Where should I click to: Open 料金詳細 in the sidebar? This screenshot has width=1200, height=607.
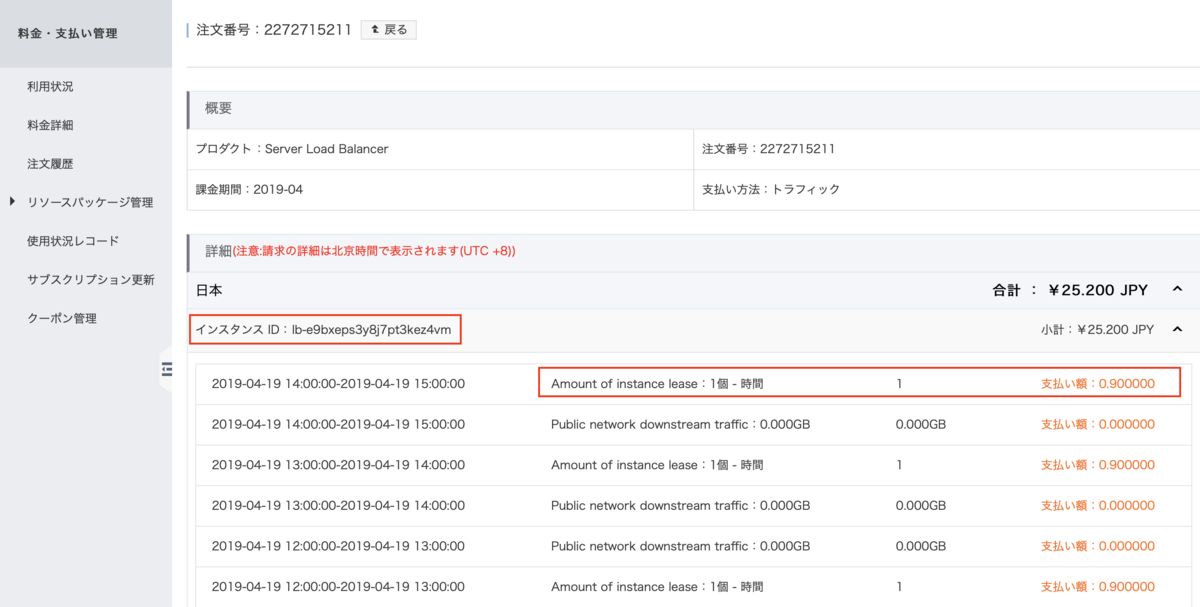click(x=50, y=125)
